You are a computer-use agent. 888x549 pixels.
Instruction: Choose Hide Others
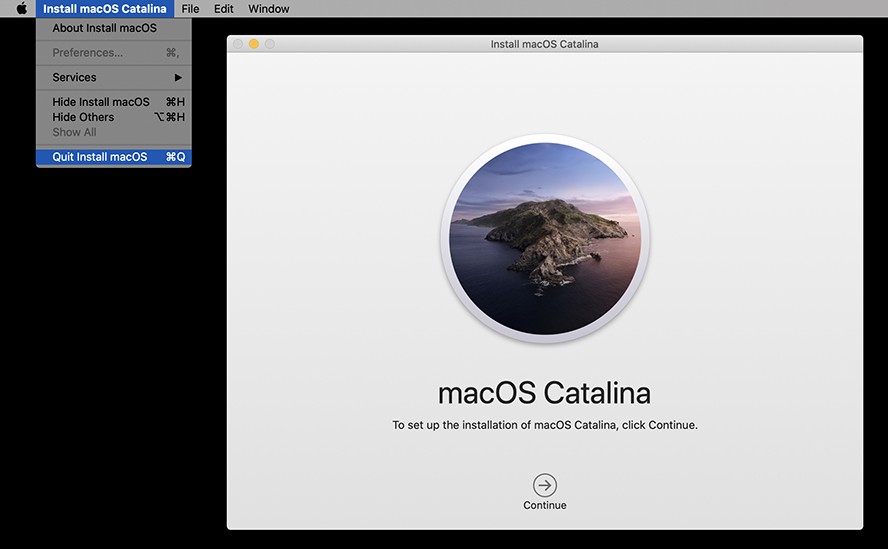(x=114, y=117)
